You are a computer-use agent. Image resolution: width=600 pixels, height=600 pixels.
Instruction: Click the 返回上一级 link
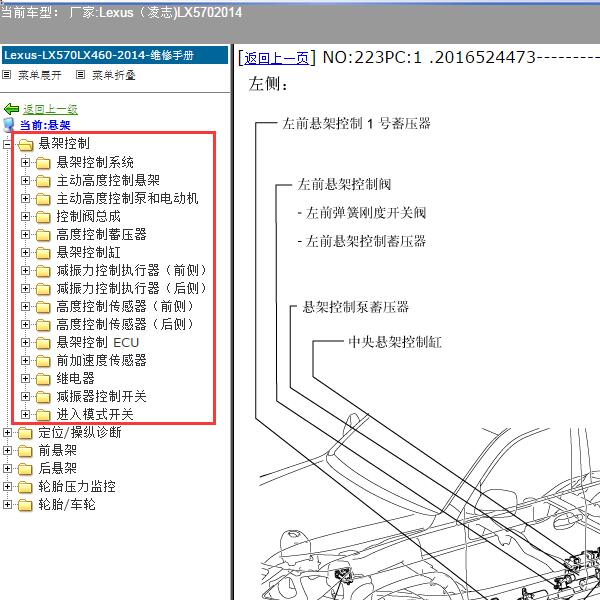[50, 109]
